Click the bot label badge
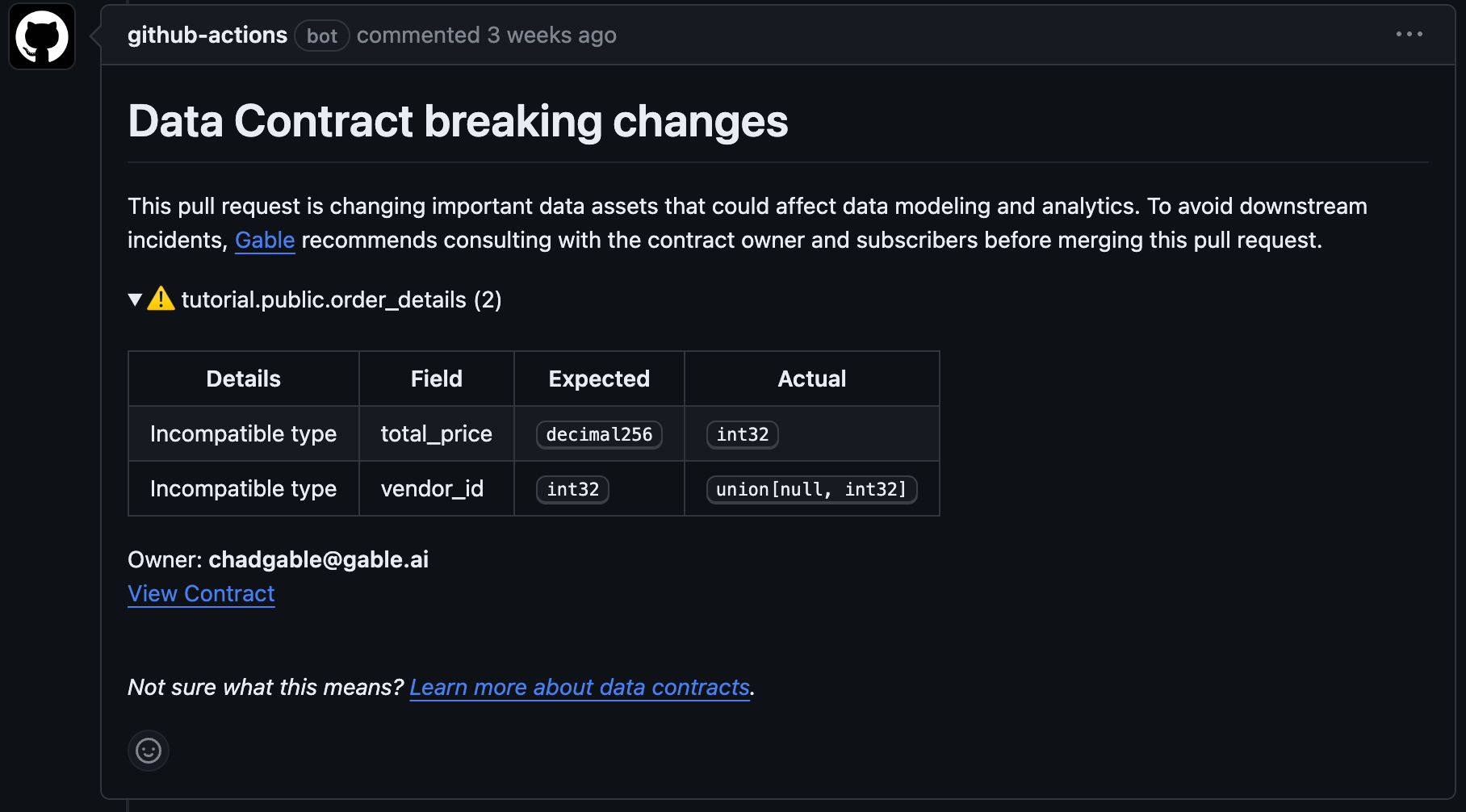This screenshot has width=1466, height=812. [321, 36]
